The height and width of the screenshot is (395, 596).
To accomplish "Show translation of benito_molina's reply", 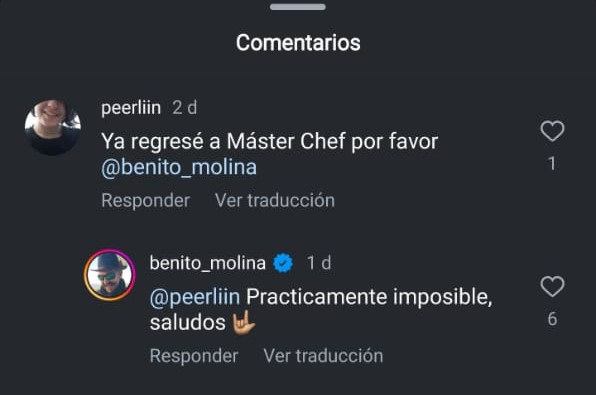I will pos(323,356).
